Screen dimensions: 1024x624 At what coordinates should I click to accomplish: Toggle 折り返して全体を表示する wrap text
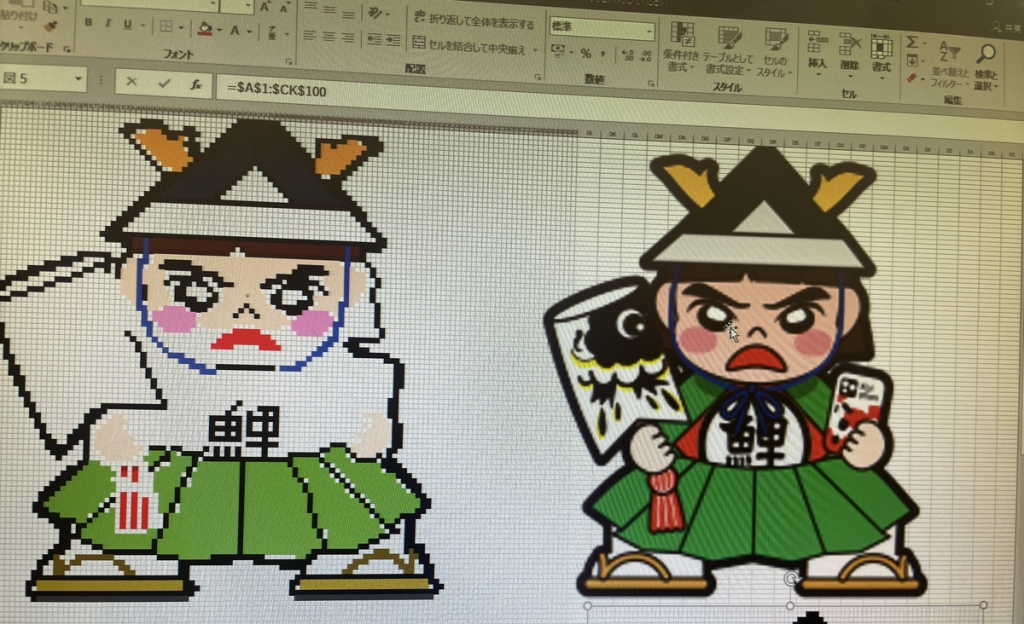click(474, 21)
